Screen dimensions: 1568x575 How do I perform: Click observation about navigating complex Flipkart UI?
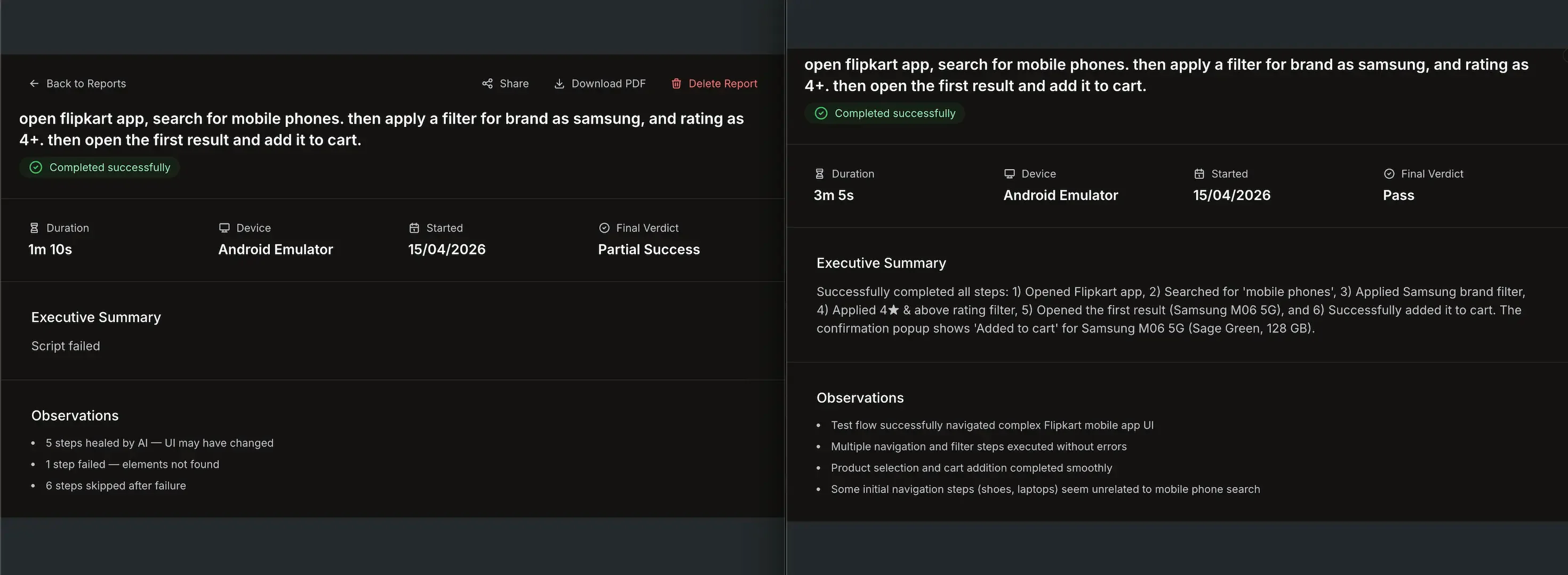(x=992, y=425)
